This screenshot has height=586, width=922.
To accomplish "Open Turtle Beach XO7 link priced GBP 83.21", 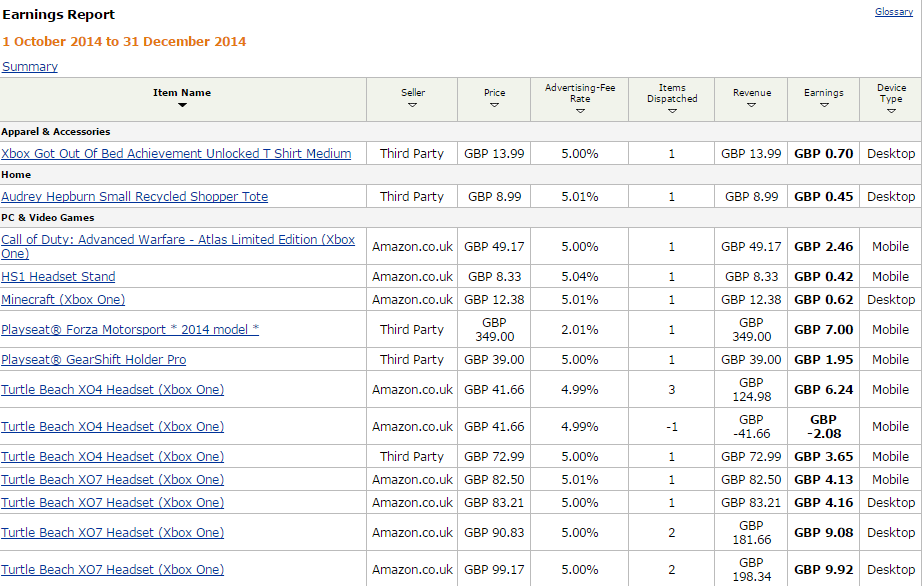I will coord(112,502).
